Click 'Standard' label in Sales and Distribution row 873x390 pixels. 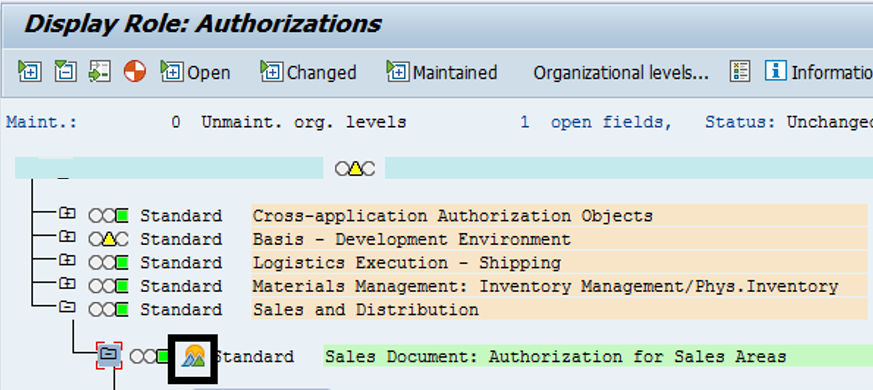click(x=181, y=310)
